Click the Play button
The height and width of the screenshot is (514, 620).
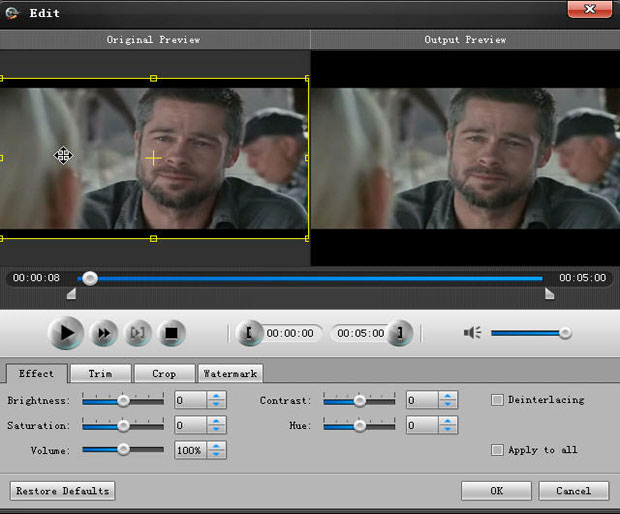[66, 333]
